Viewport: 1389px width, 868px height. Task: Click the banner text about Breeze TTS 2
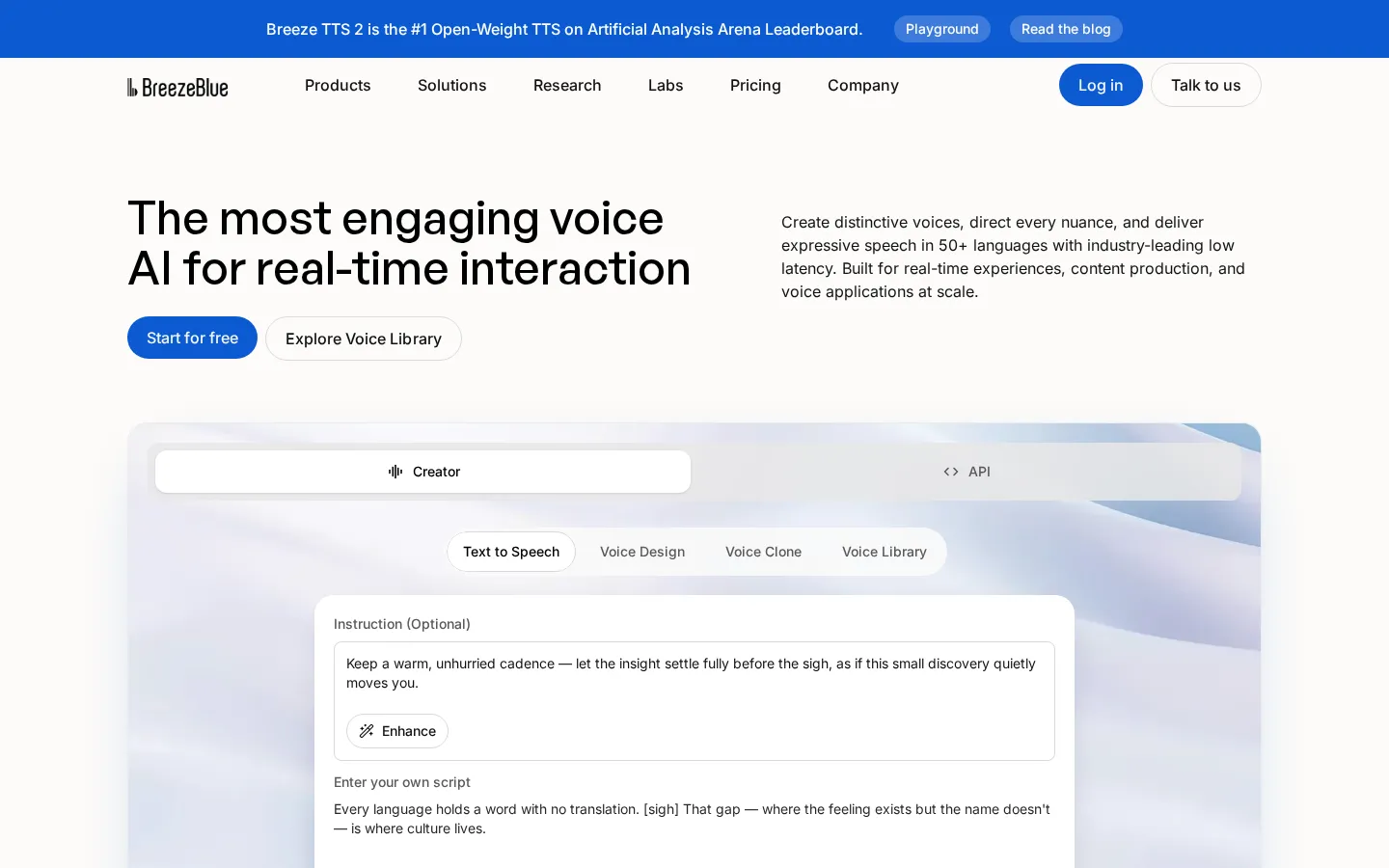point(564,29)
